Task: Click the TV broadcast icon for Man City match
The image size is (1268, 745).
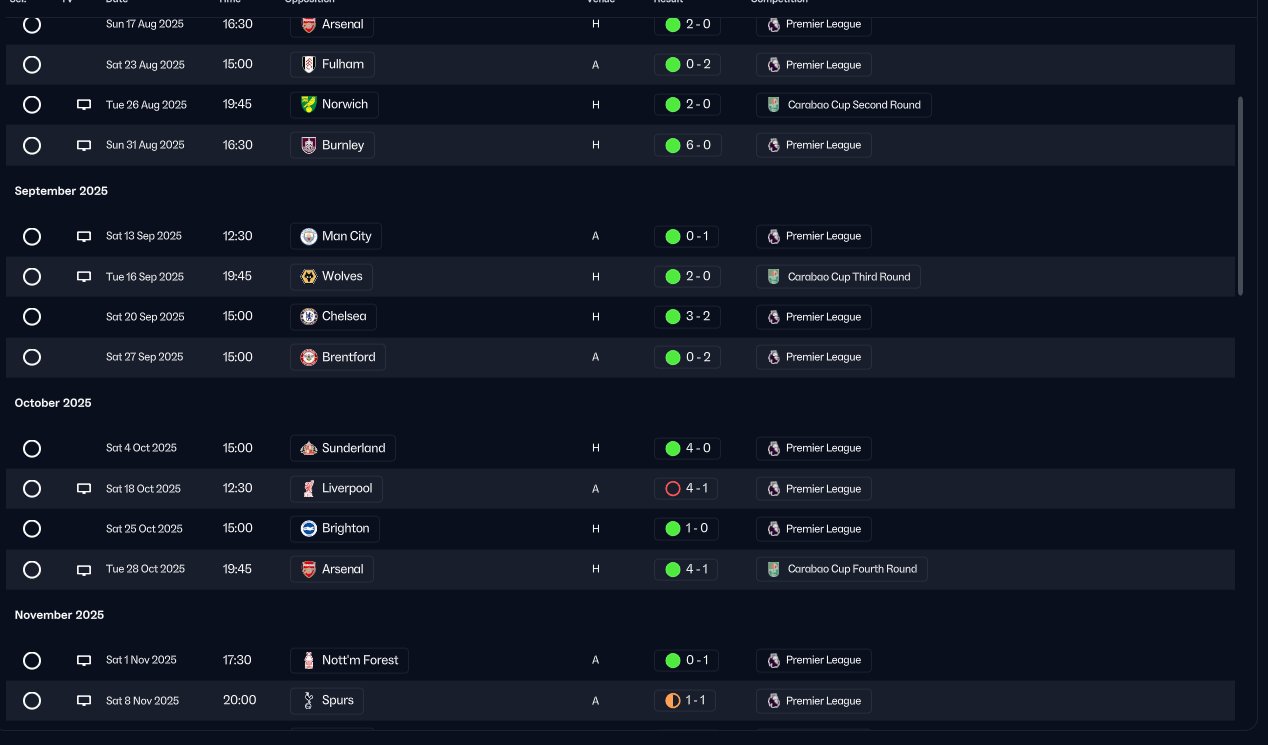Action: (x=84, y=237)
